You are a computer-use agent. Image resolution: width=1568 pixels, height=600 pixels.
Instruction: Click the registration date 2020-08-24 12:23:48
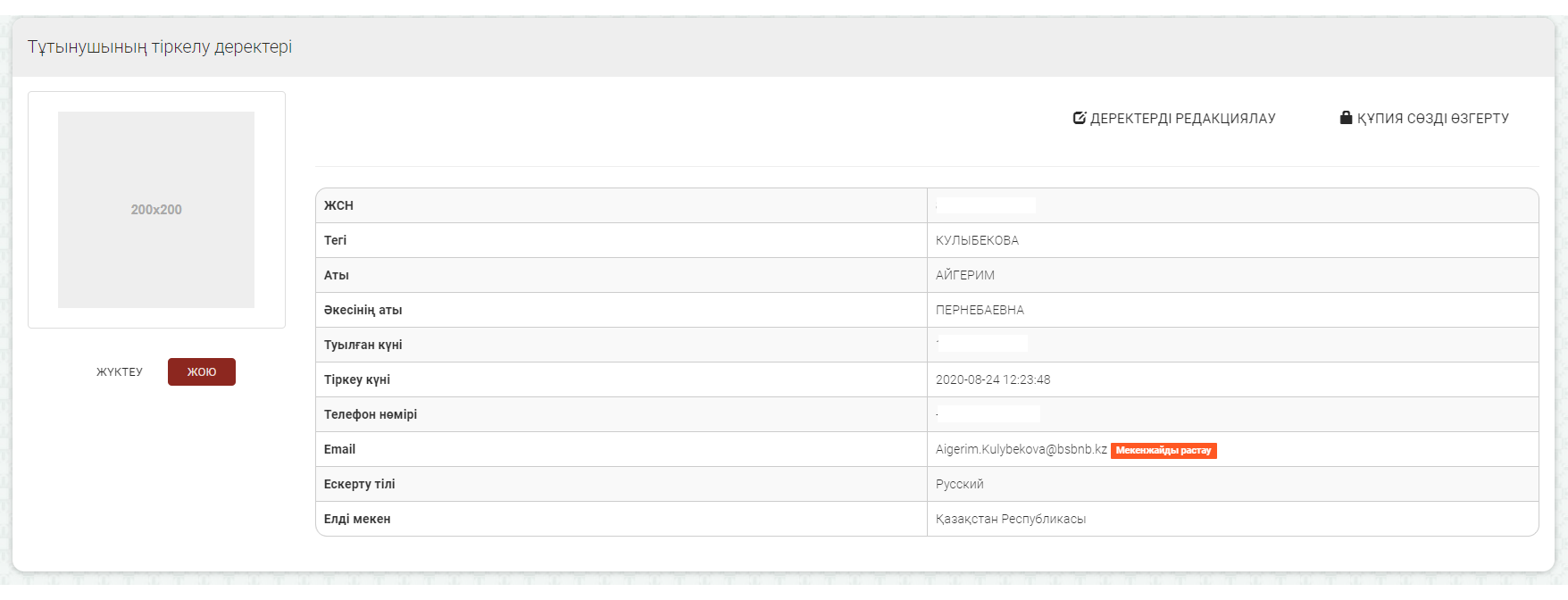tap(992, 379)
